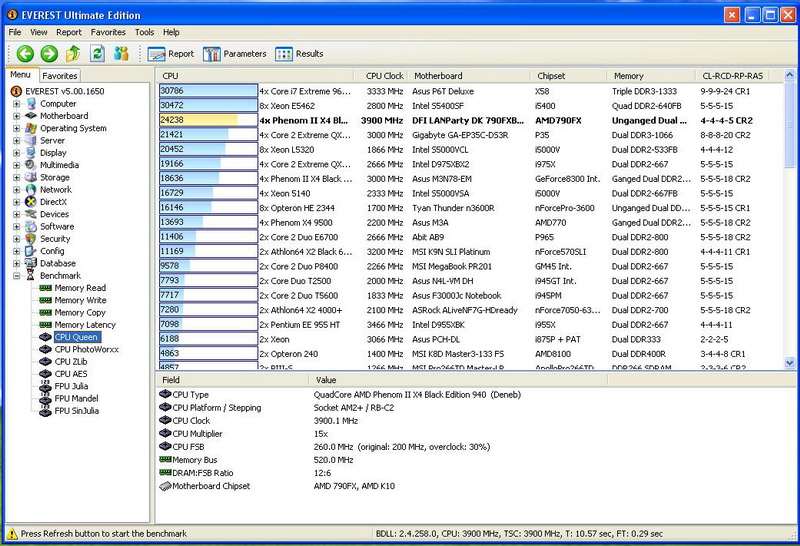800x546 pixels.
Task: Open the Tools menu
Action: pyautogui.click(x=144, y=32)
